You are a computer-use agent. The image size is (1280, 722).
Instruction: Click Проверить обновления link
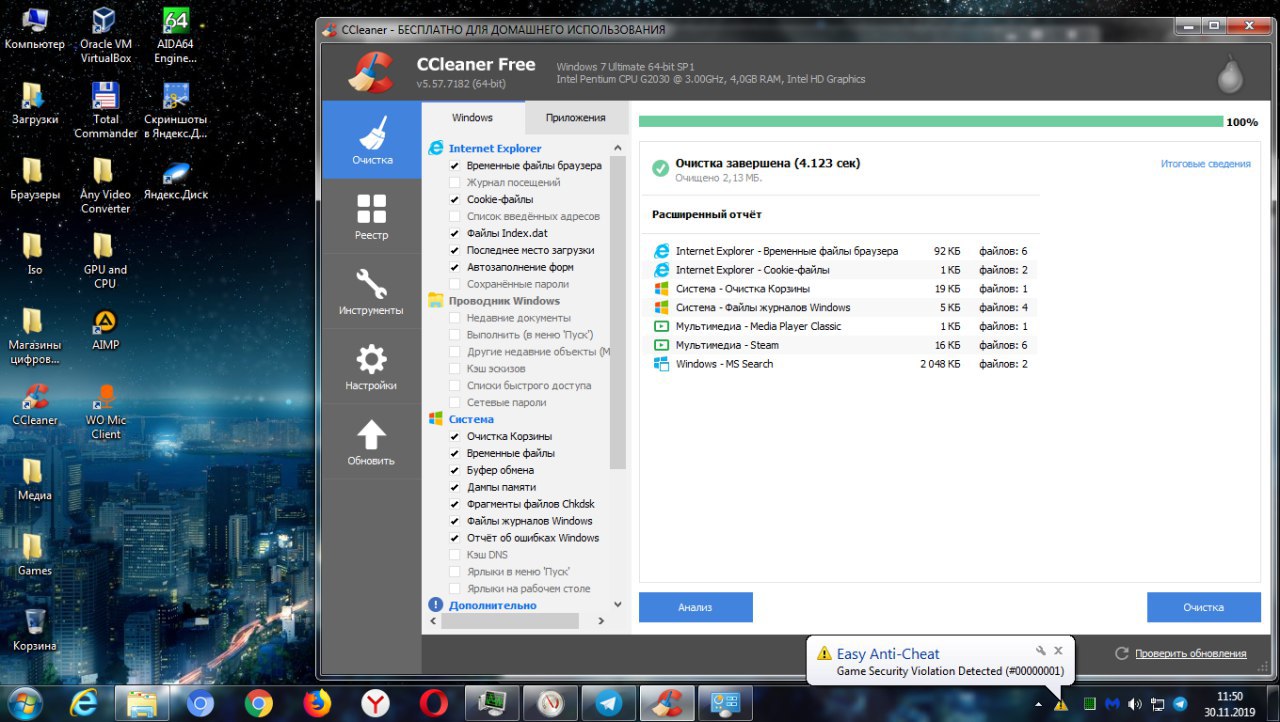(x=1190, y=654)
